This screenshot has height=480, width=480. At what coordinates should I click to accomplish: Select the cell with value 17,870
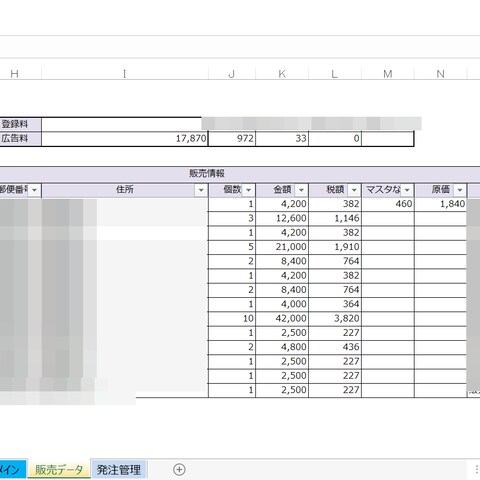coord(125,138)
